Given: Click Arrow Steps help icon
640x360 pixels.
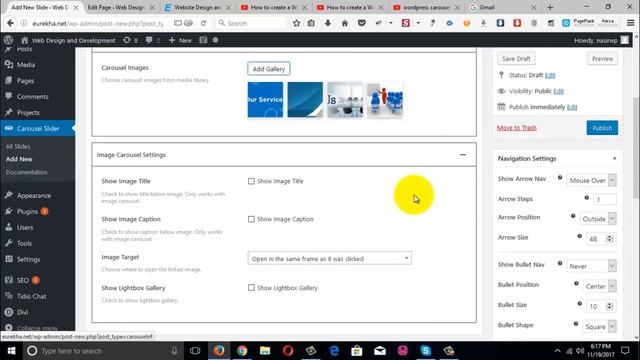Looking at the screenshot, I should pos(587,198).
